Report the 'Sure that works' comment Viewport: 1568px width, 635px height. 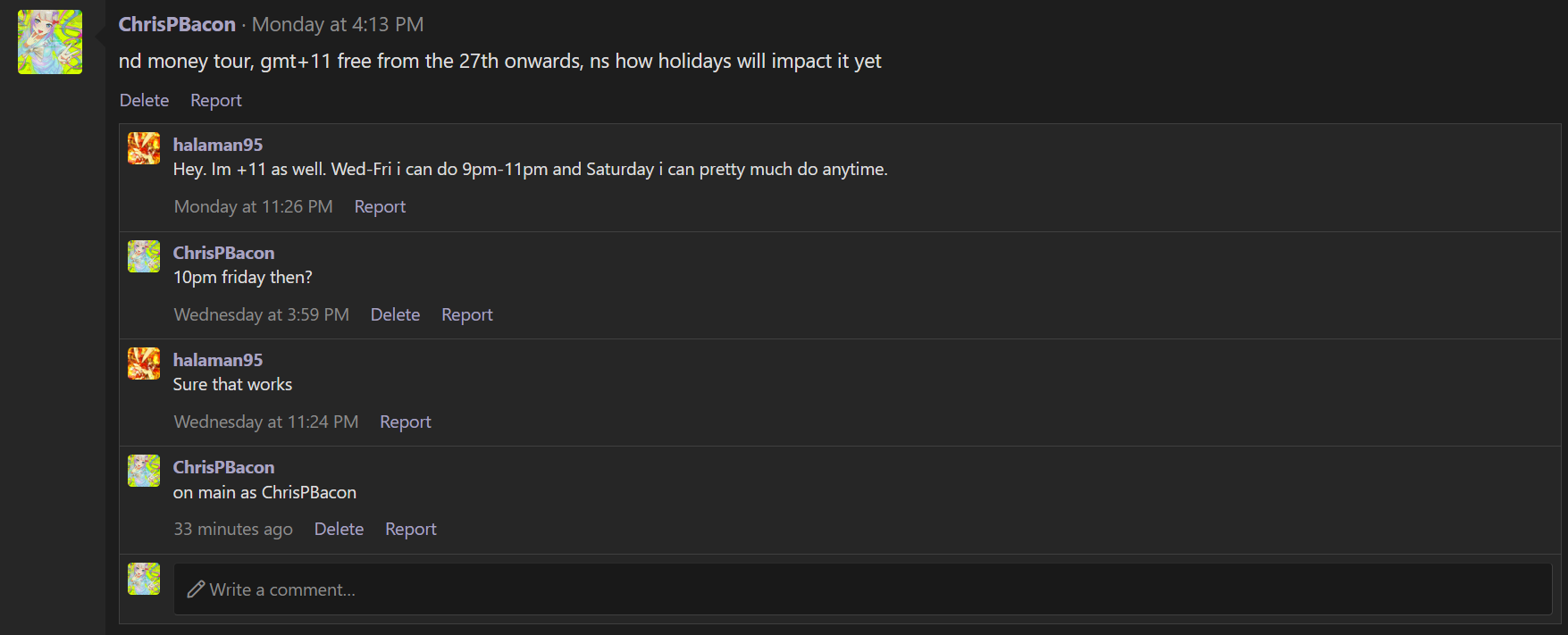coord(406,422)
